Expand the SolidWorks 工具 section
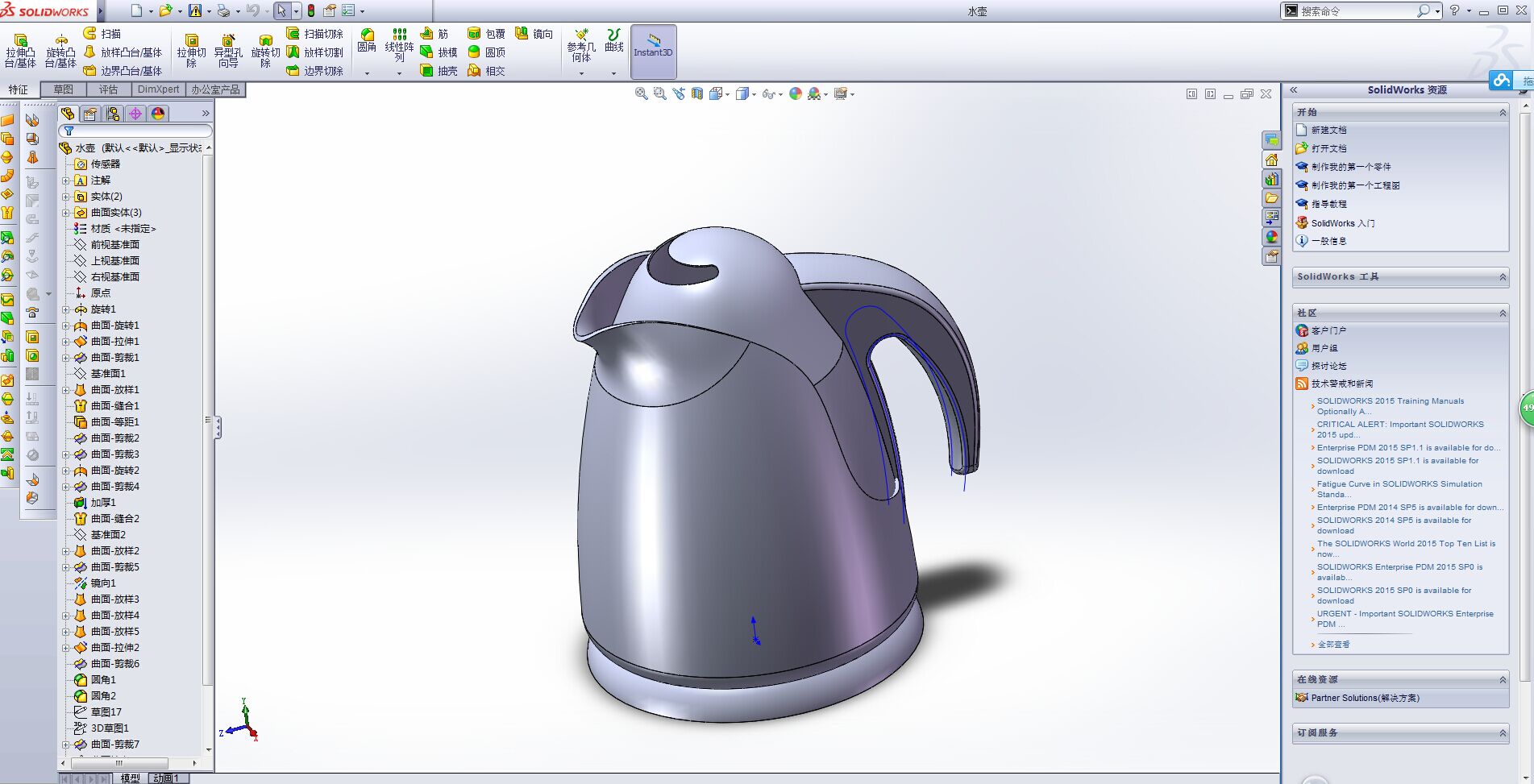 [x=1503, y=277]
